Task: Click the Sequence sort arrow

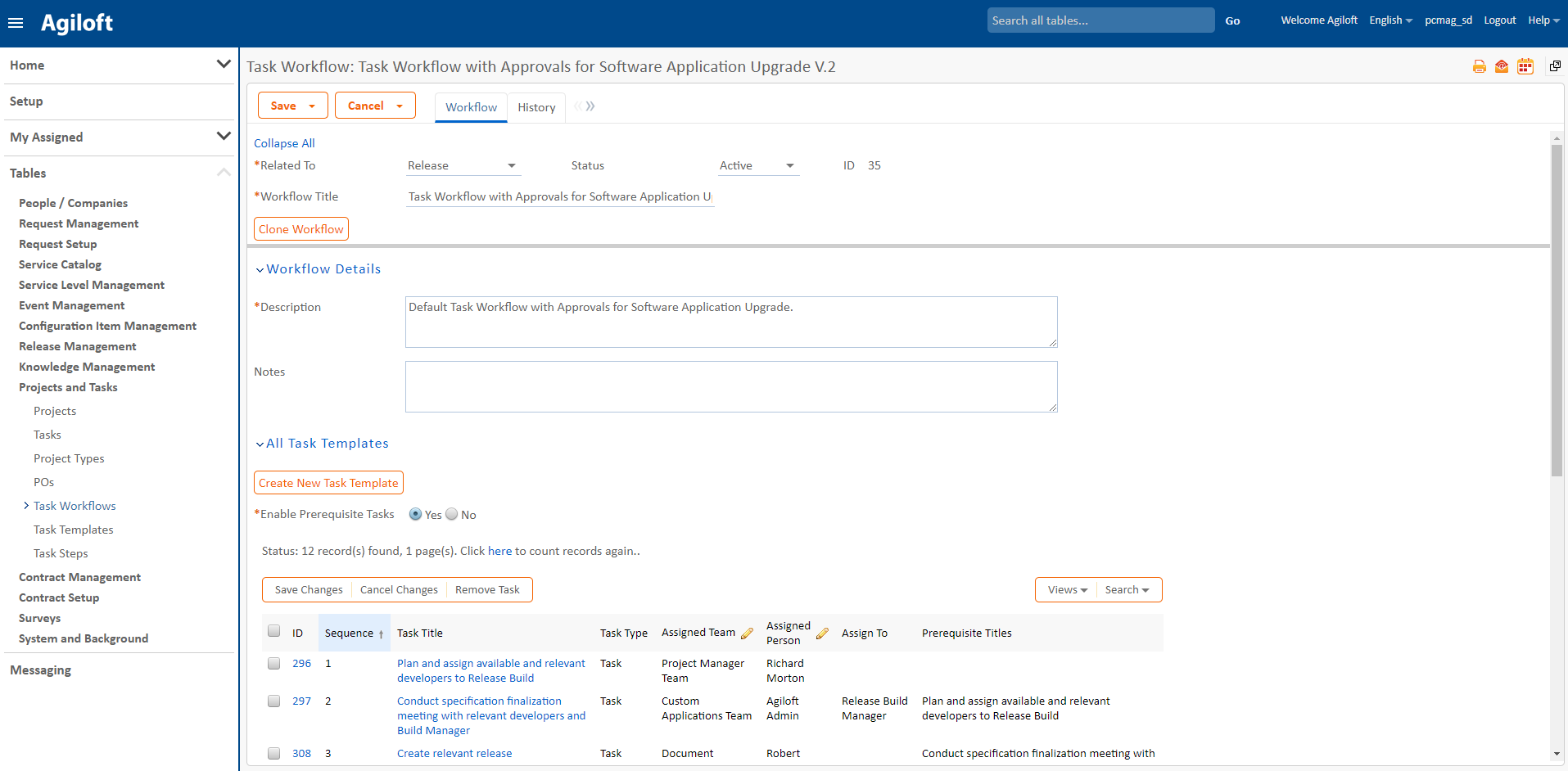Action: click(381, 634)
